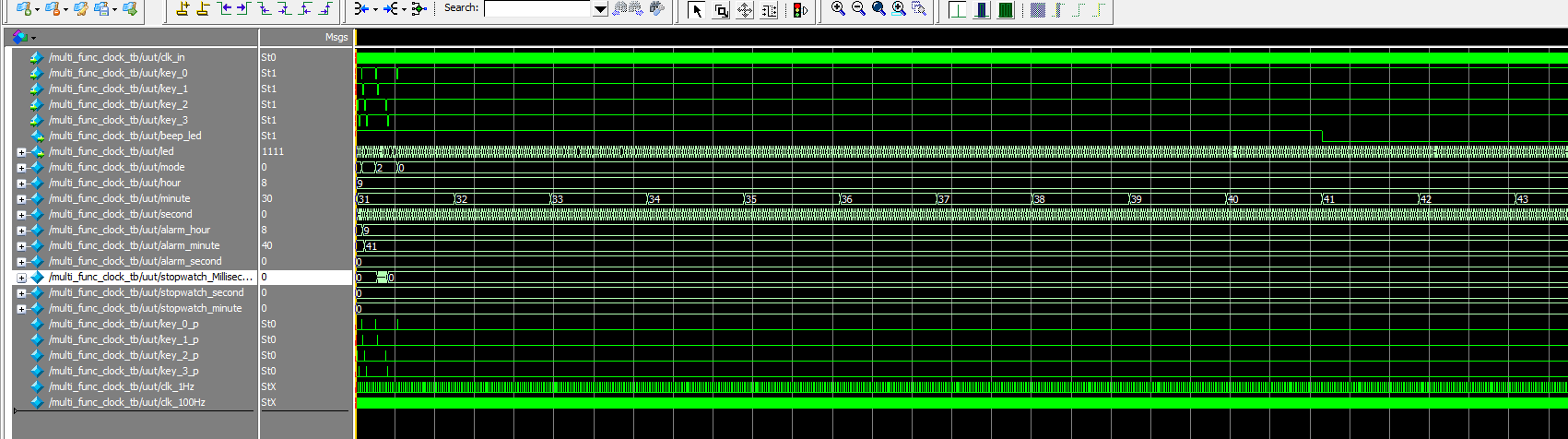Select the filled green wave format icon
This screenshot has width=1568, height=439.
1006,10
